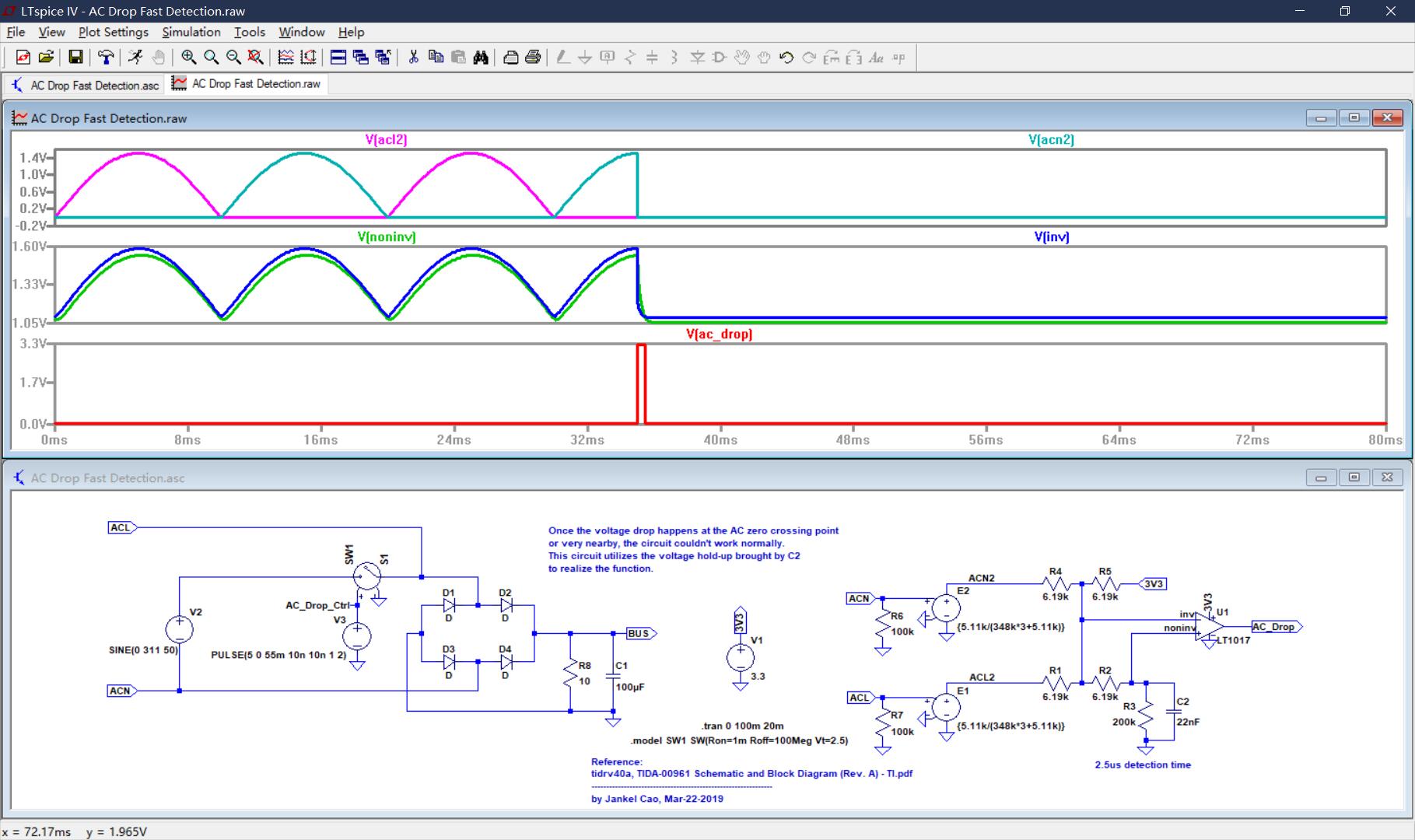The height and width of the screenshot is (840, 1415).
Task: Open the Plot Settings menu
Action: 113,32
